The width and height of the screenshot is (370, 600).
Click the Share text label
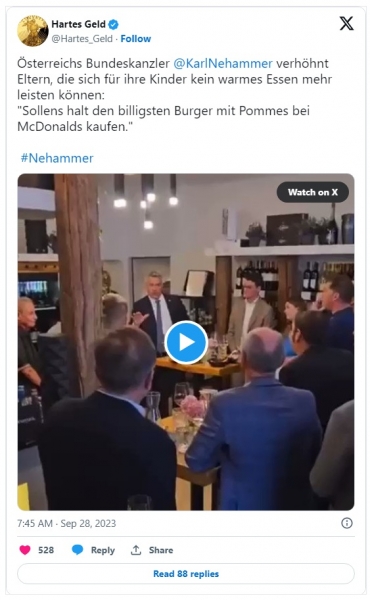click(161, 550)
